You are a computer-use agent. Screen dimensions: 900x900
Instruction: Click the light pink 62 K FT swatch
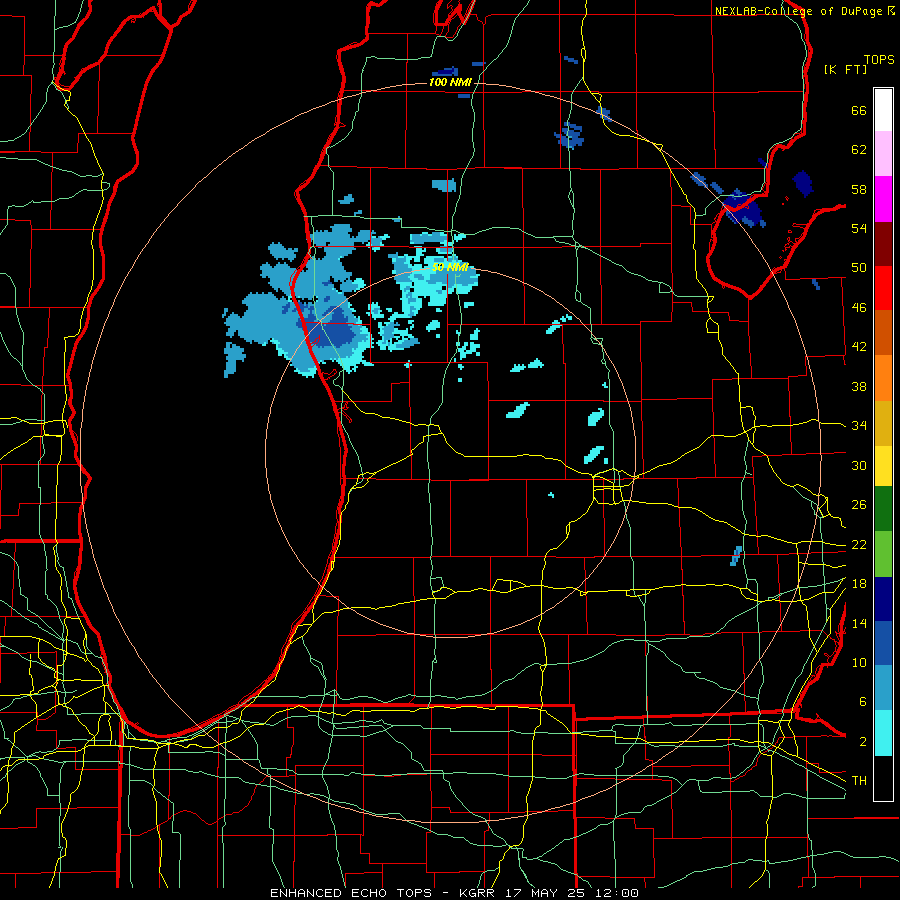click(x=883, y=154)
